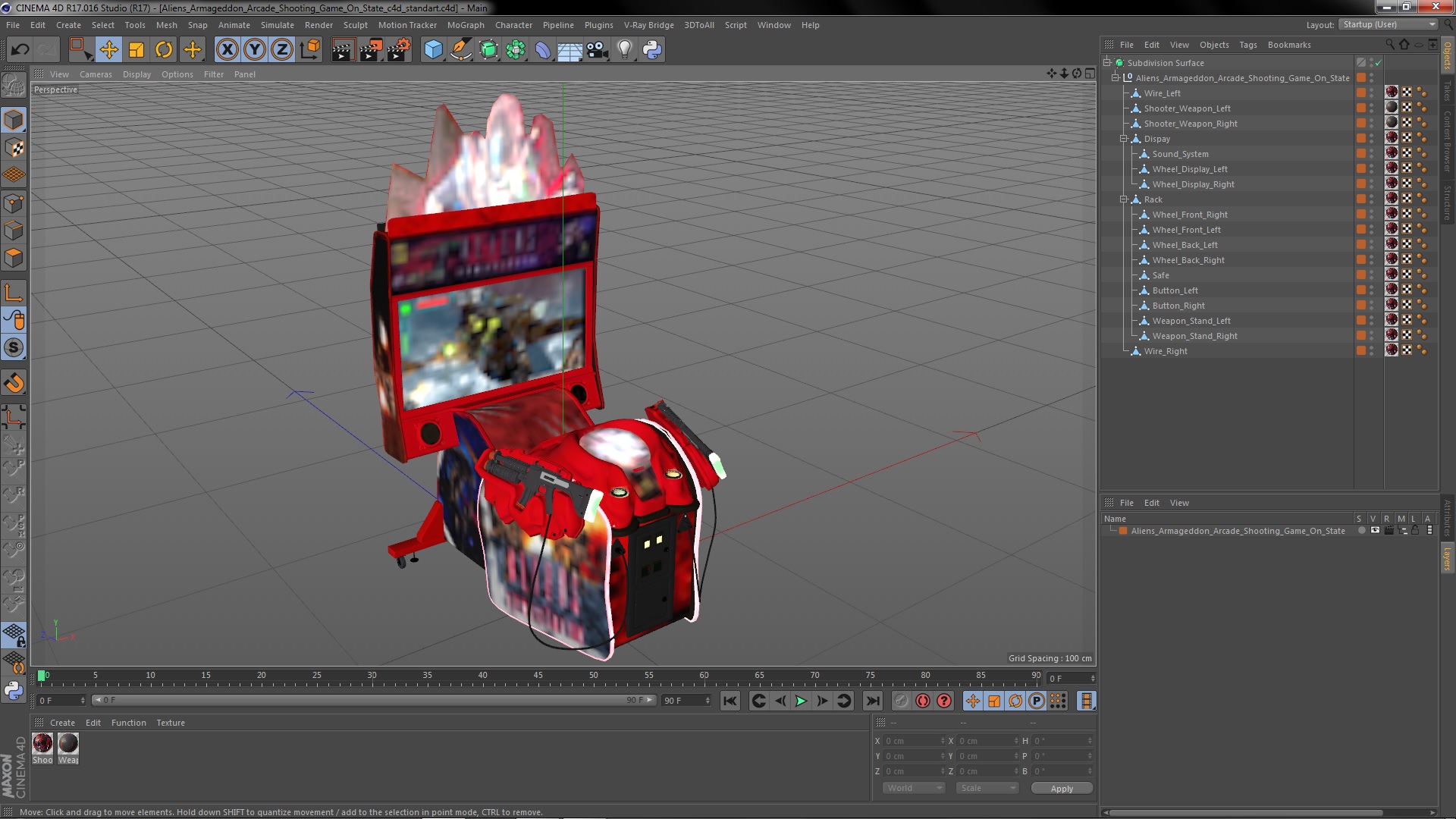Viewport: 1456px width, 819px height.
Task: Render the active view
Action: (x=343, y=50)
